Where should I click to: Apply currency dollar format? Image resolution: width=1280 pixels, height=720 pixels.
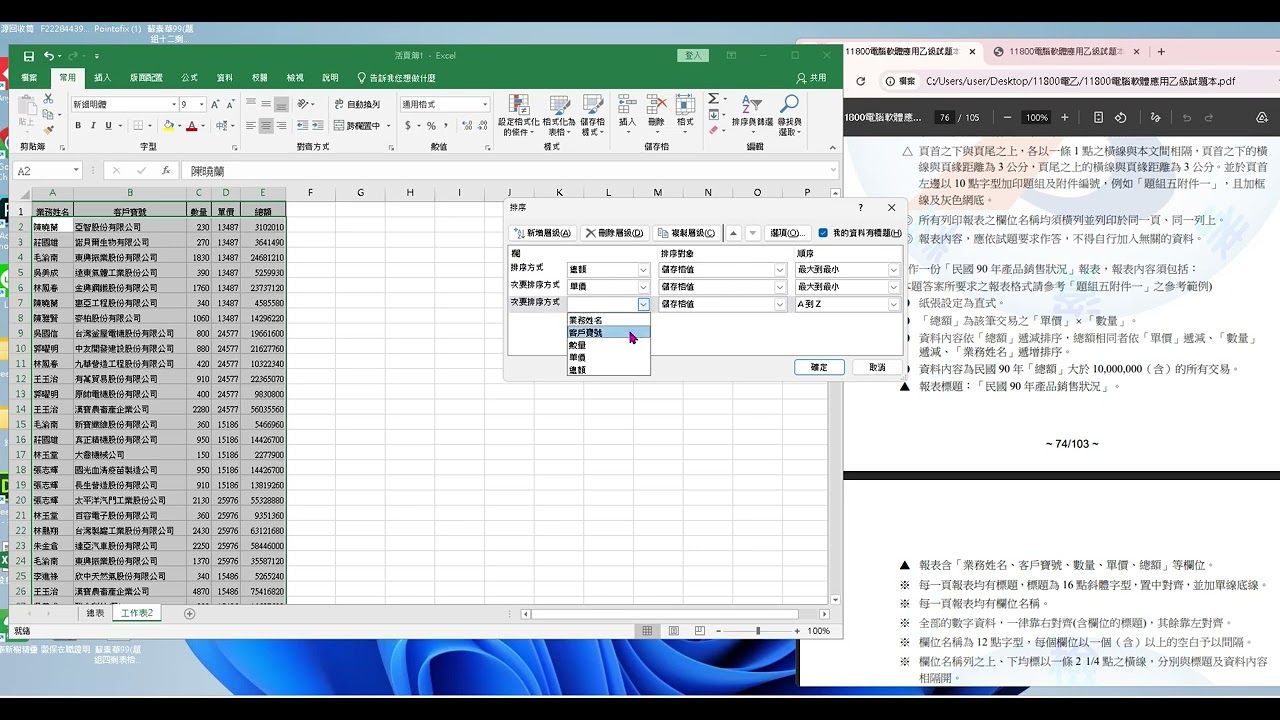409,126
